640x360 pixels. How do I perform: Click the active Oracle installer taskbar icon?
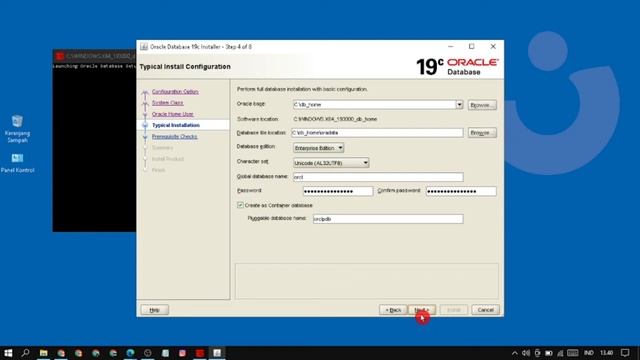217,353
